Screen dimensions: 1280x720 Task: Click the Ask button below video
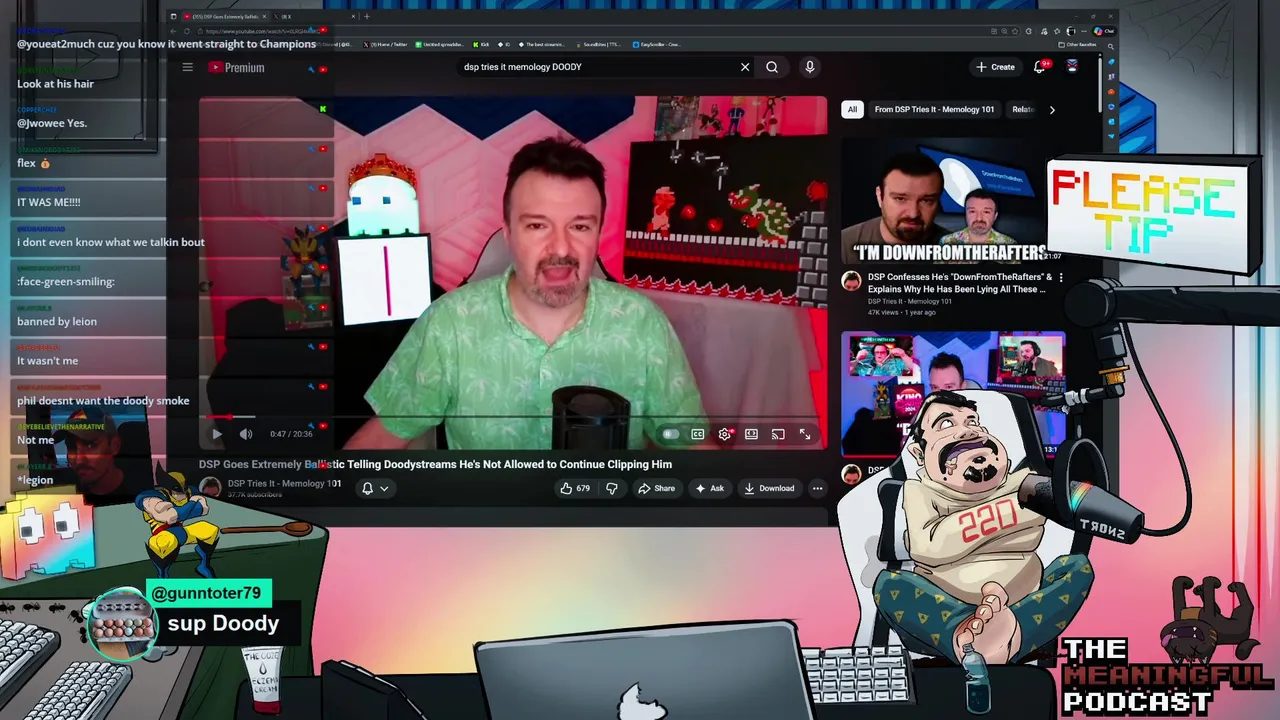(x=709, y=488)
